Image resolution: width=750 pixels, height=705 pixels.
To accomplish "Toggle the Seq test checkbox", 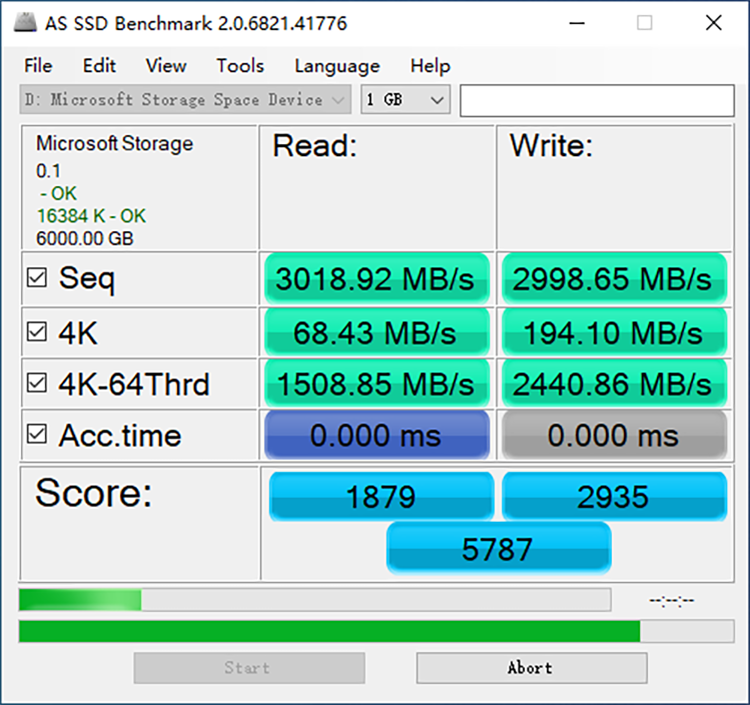I will [x=37, y=277].
